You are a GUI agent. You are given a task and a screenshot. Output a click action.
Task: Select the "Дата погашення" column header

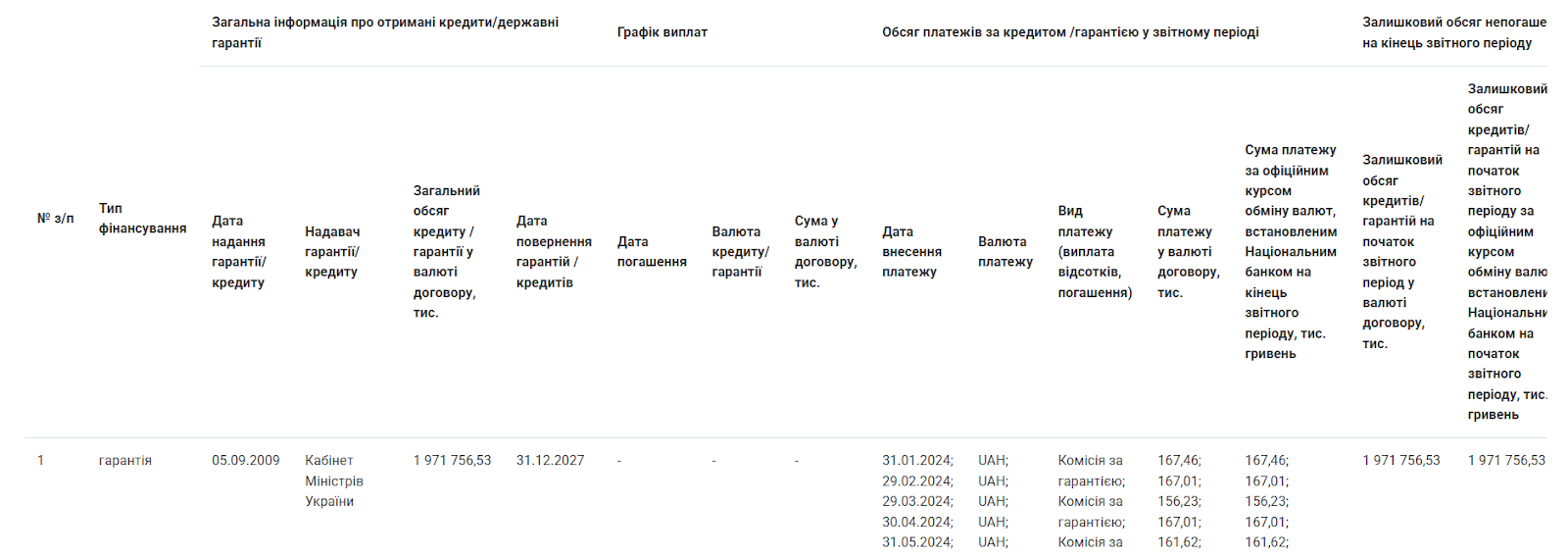(x=652, y=252)
